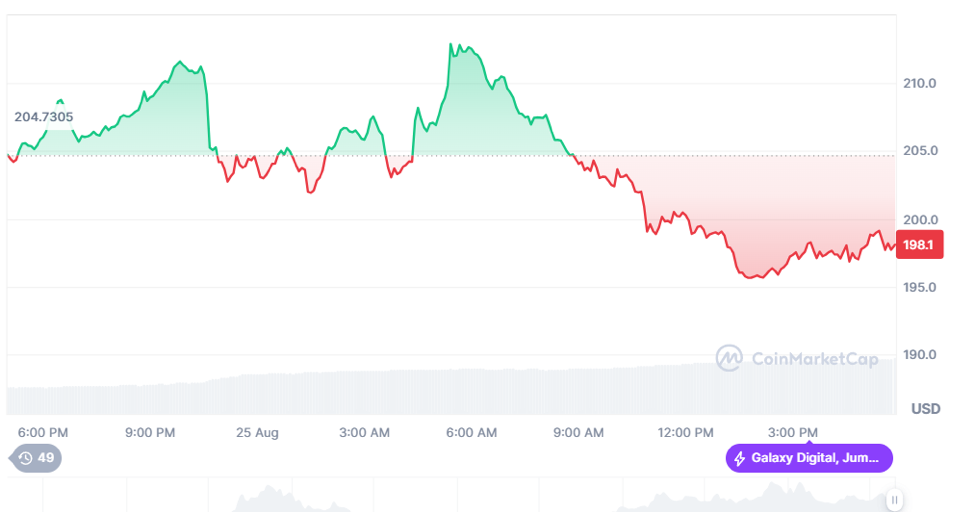
Task: Click the clock history icon beside 49
Action: (25, 459)
